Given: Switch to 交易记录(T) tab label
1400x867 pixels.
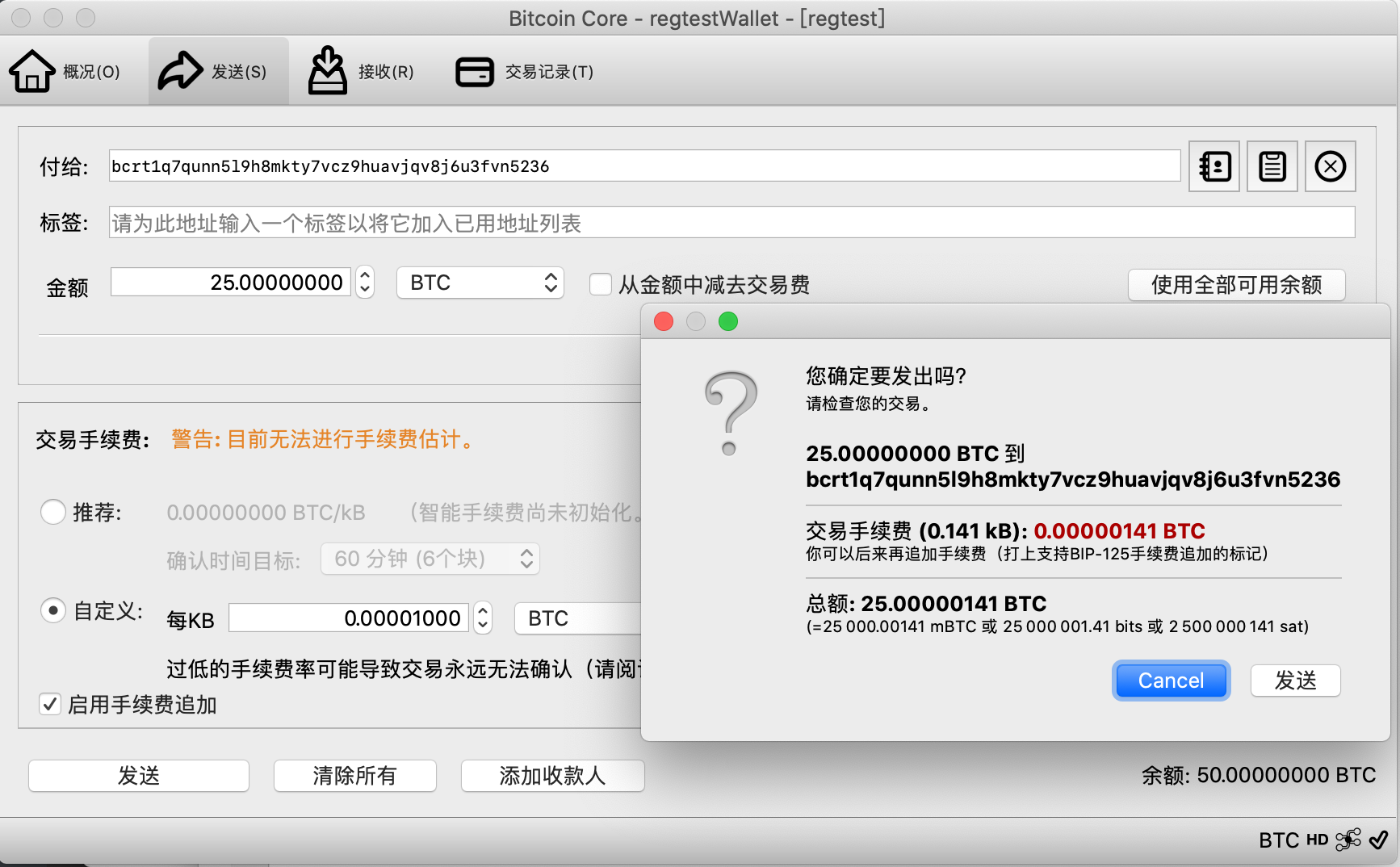Looking at the screenshot, I should click(x=549, y=72).
